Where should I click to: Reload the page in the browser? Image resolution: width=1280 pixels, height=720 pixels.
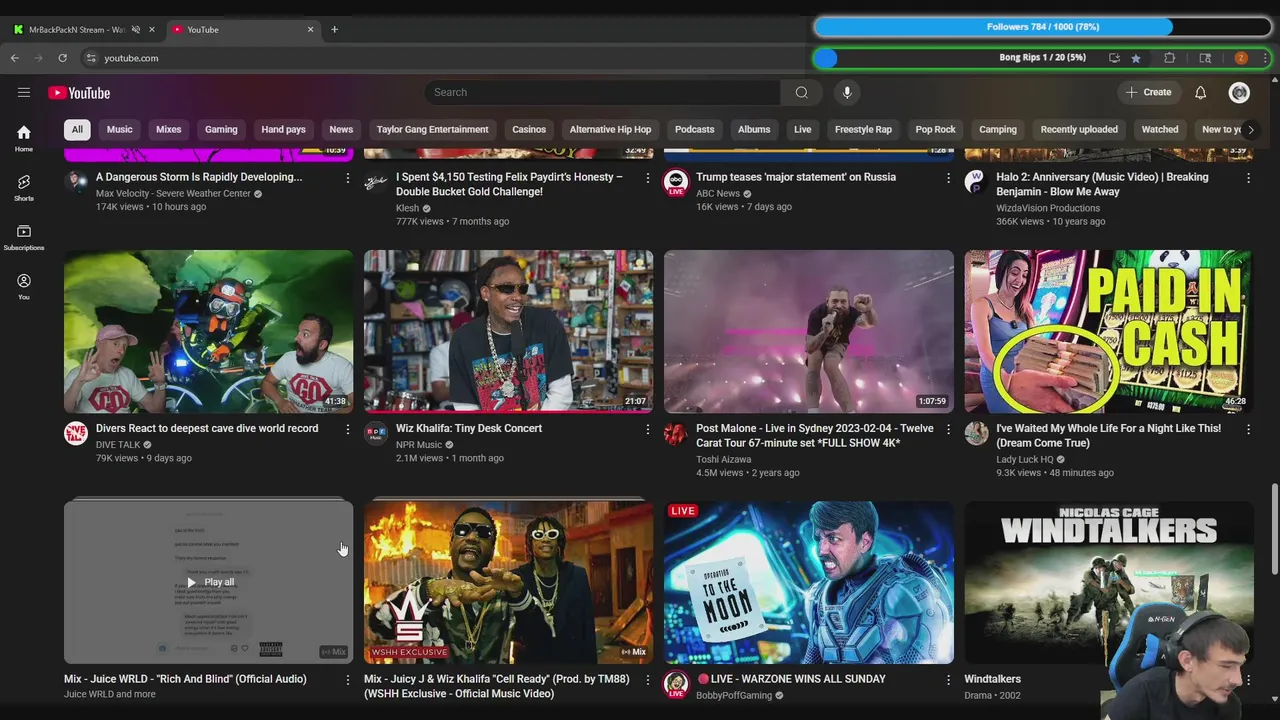coord(62,58)
